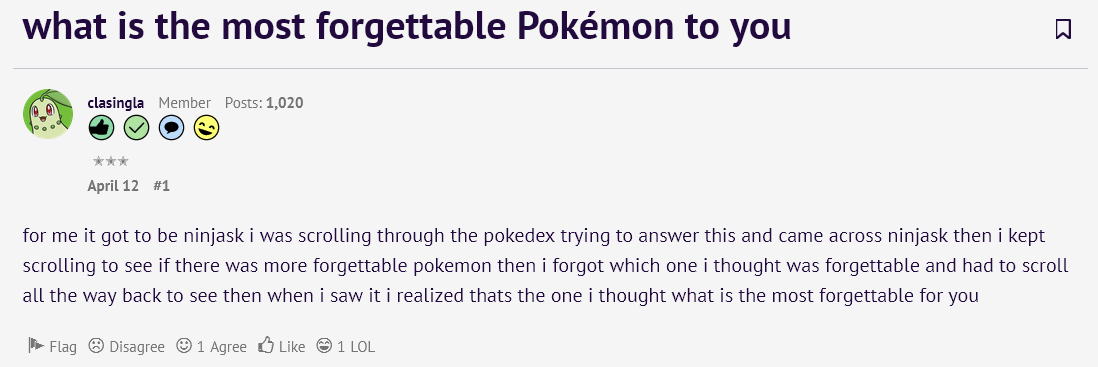This screenshot has width=1098, height=367.
Task: Toggle the 1 Agree reaction
Action: tap(211, 346)
